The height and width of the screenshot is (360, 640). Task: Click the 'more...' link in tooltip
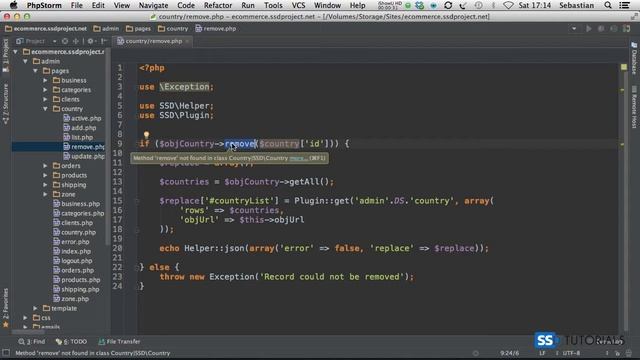point(298,158)
